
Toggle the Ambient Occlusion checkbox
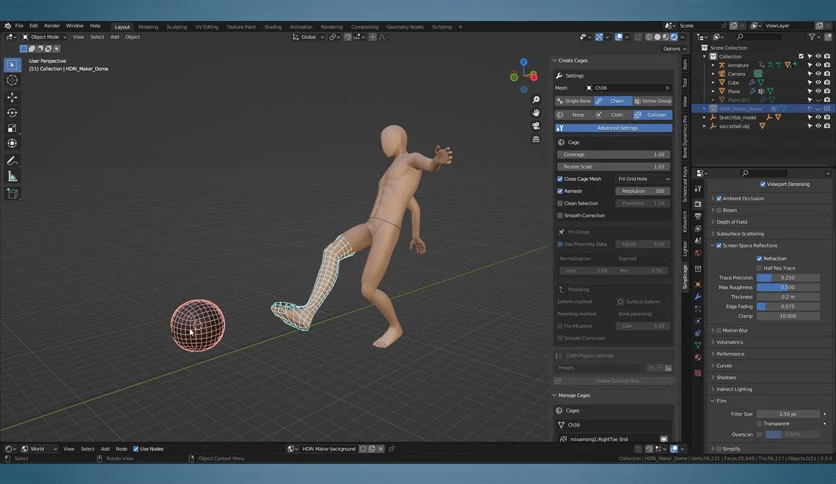point(719,198)
